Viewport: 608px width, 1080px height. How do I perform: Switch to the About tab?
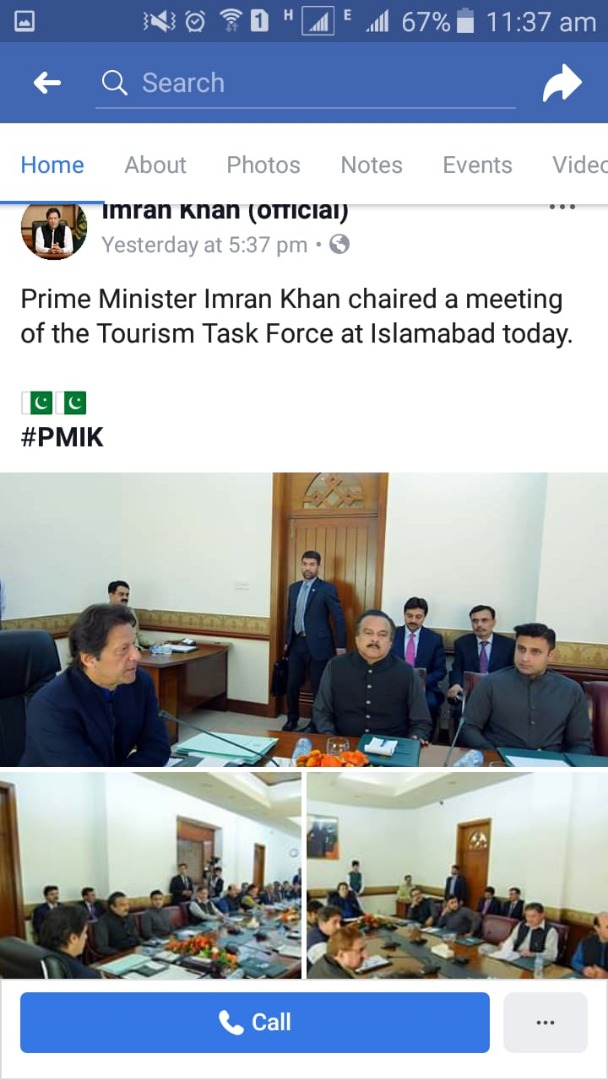(x=155, y=165)
